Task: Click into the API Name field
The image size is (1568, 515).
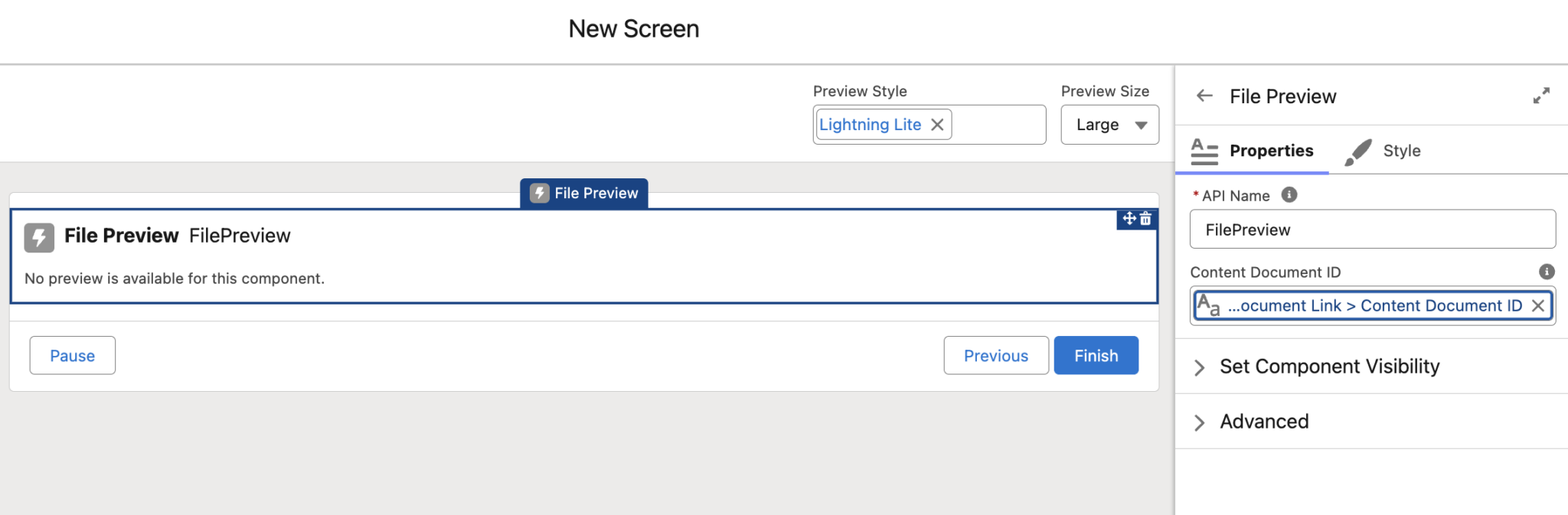Action: (x=1373, y=229)
